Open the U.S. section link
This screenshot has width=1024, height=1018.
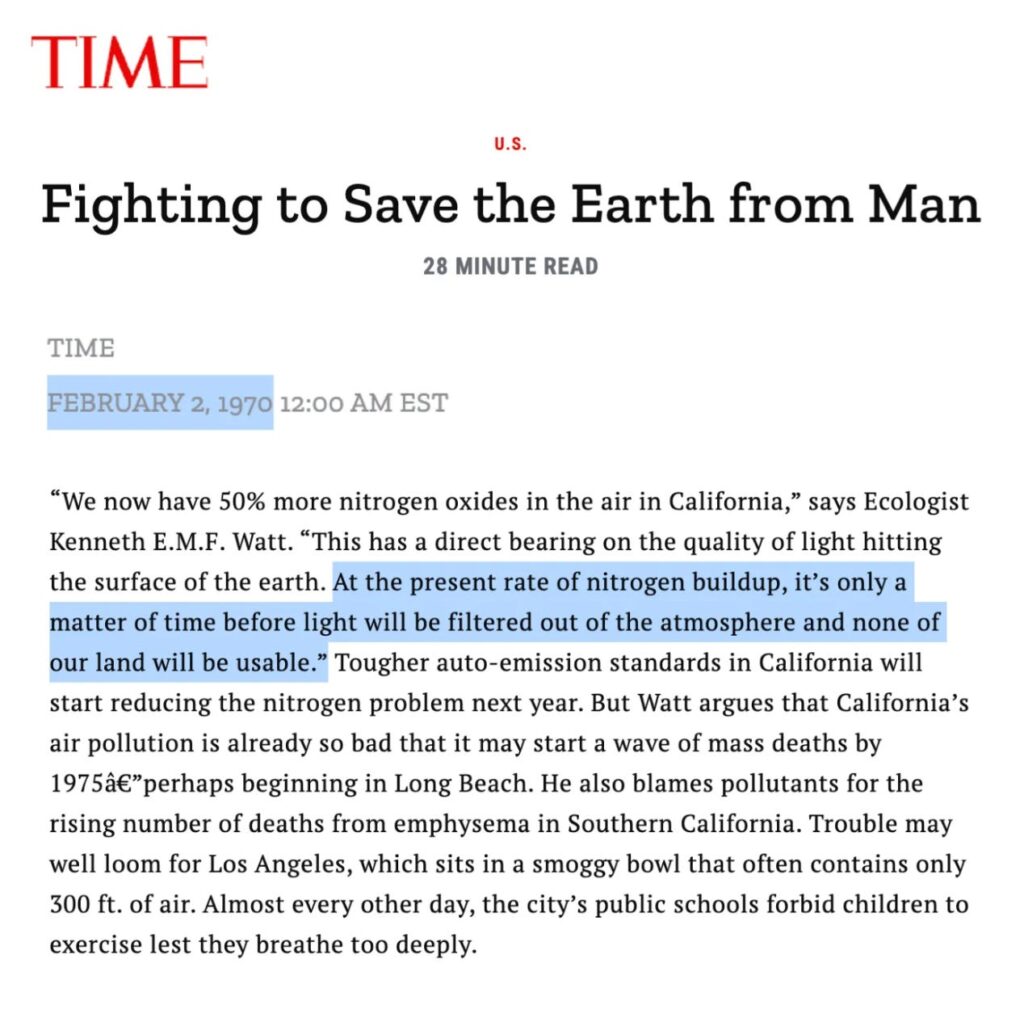[510, 144]
